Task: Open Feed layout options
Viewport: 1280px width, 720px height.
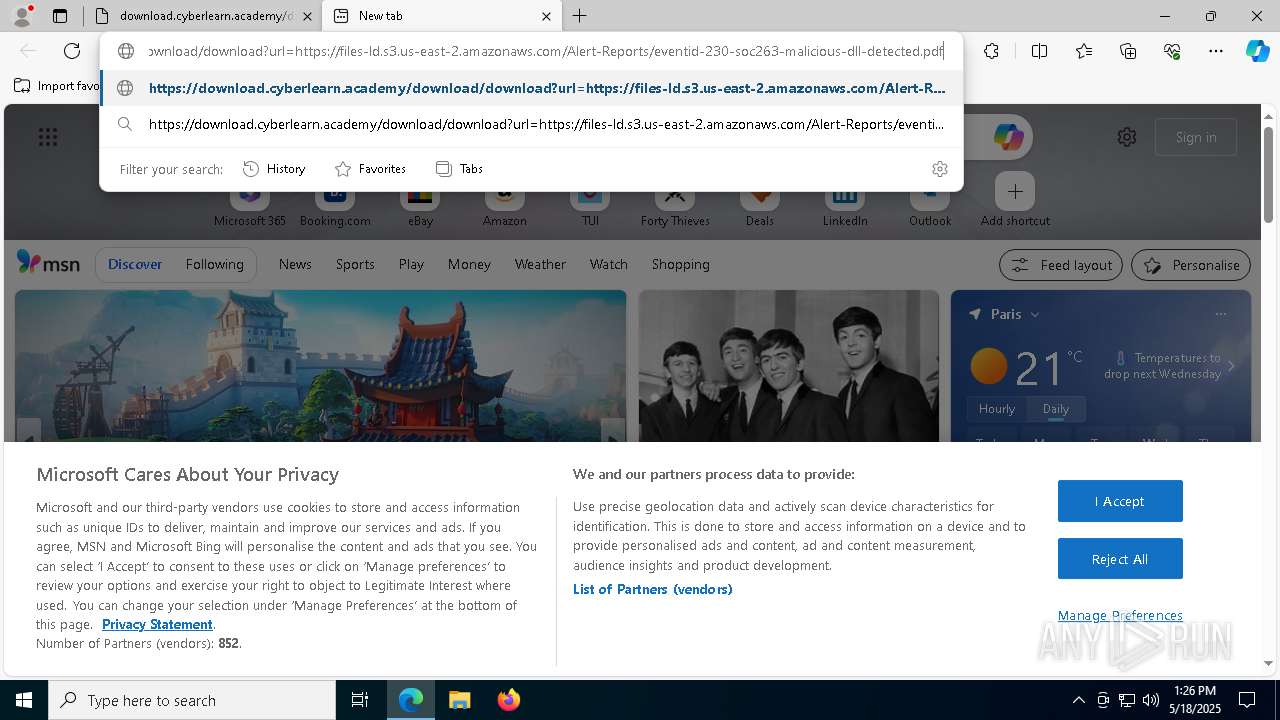Action: tap(1061, 265)
